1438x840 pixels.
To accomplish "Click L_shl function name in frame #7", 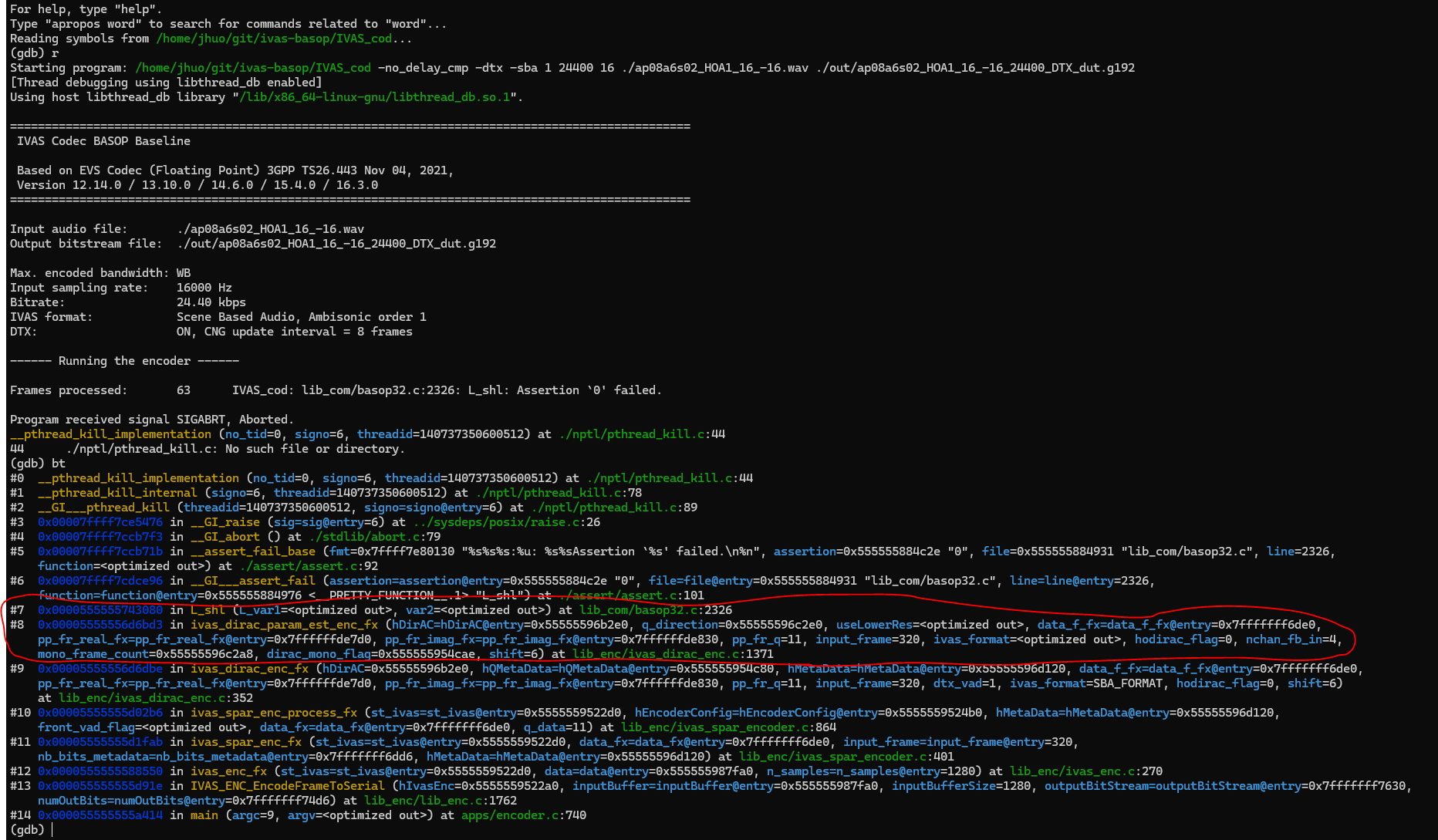I will (208, 610).
